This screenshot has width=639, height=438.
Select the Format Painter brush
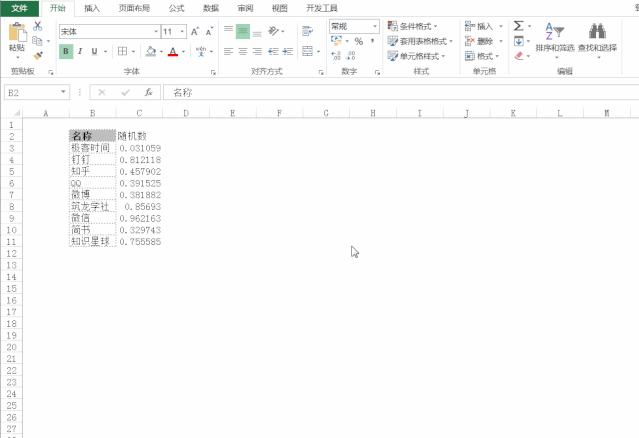pyautogui.click(x=38, y=55)
